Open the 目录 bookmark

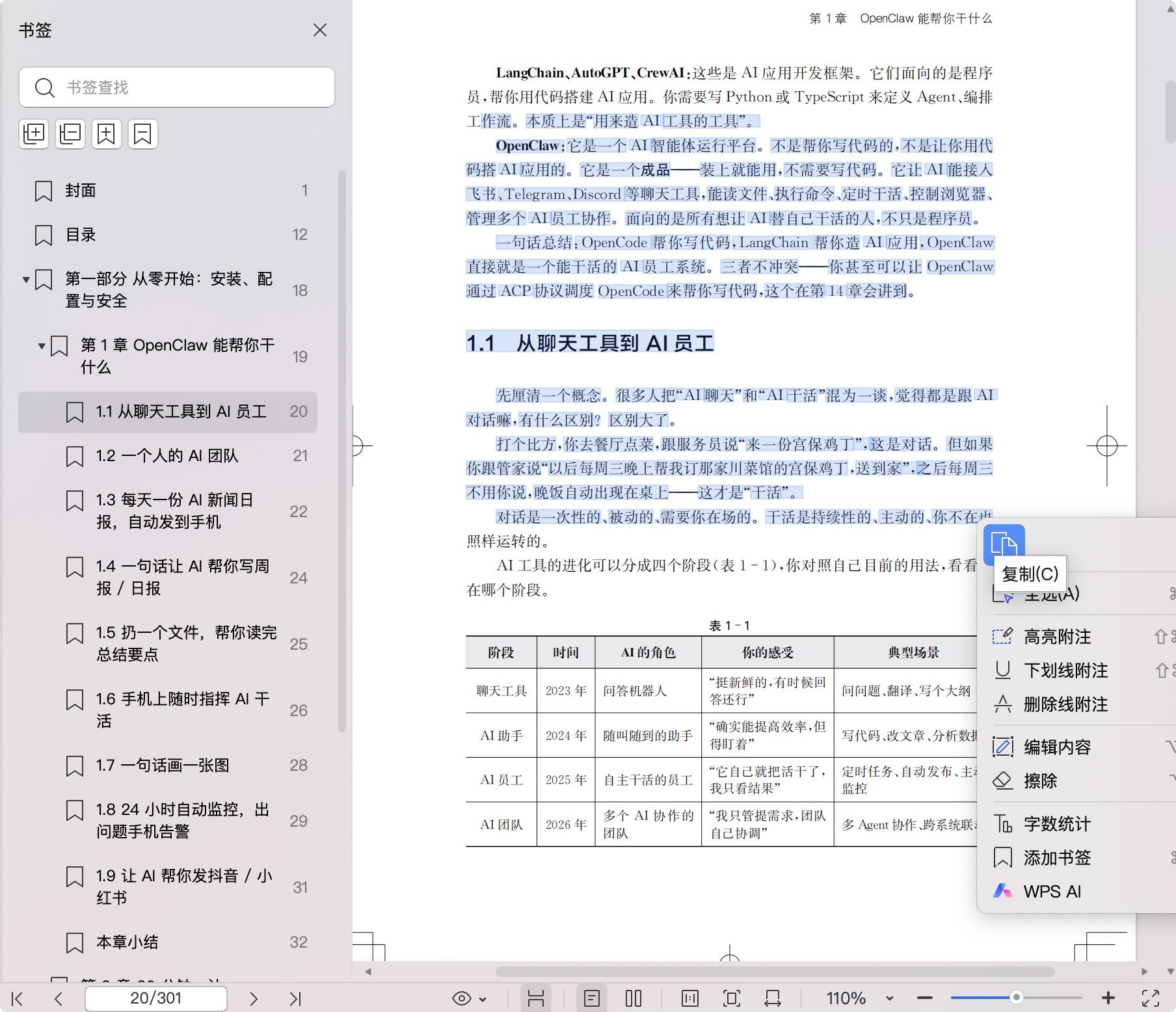pos(168,235)
